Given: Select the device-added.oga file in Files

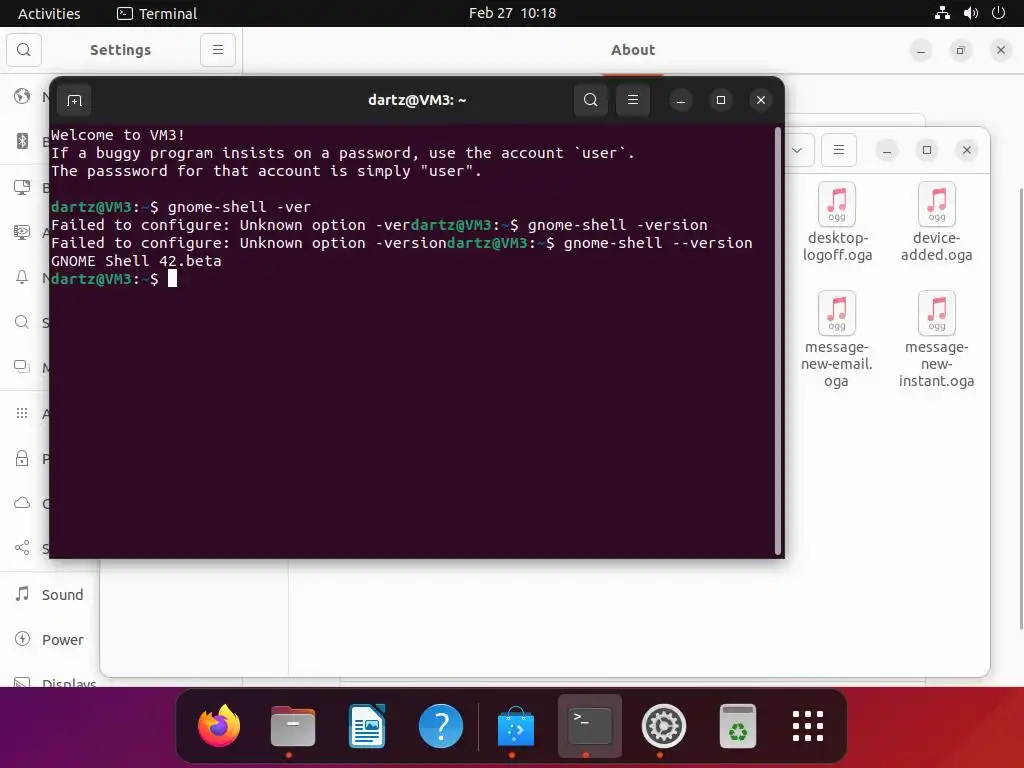Looking at the screenshot, I should [936, 222].
